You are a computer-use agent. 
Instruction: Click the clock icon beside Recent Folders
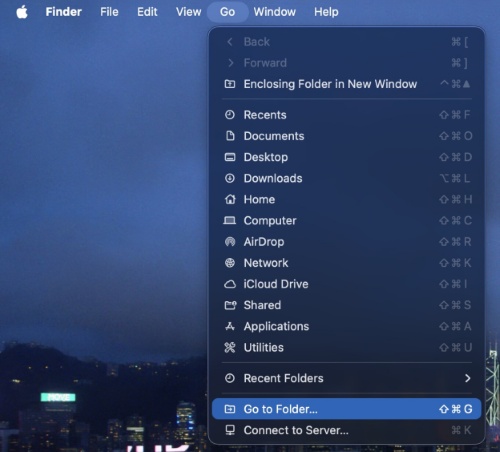pyautogui.click(x=230, y=378)
